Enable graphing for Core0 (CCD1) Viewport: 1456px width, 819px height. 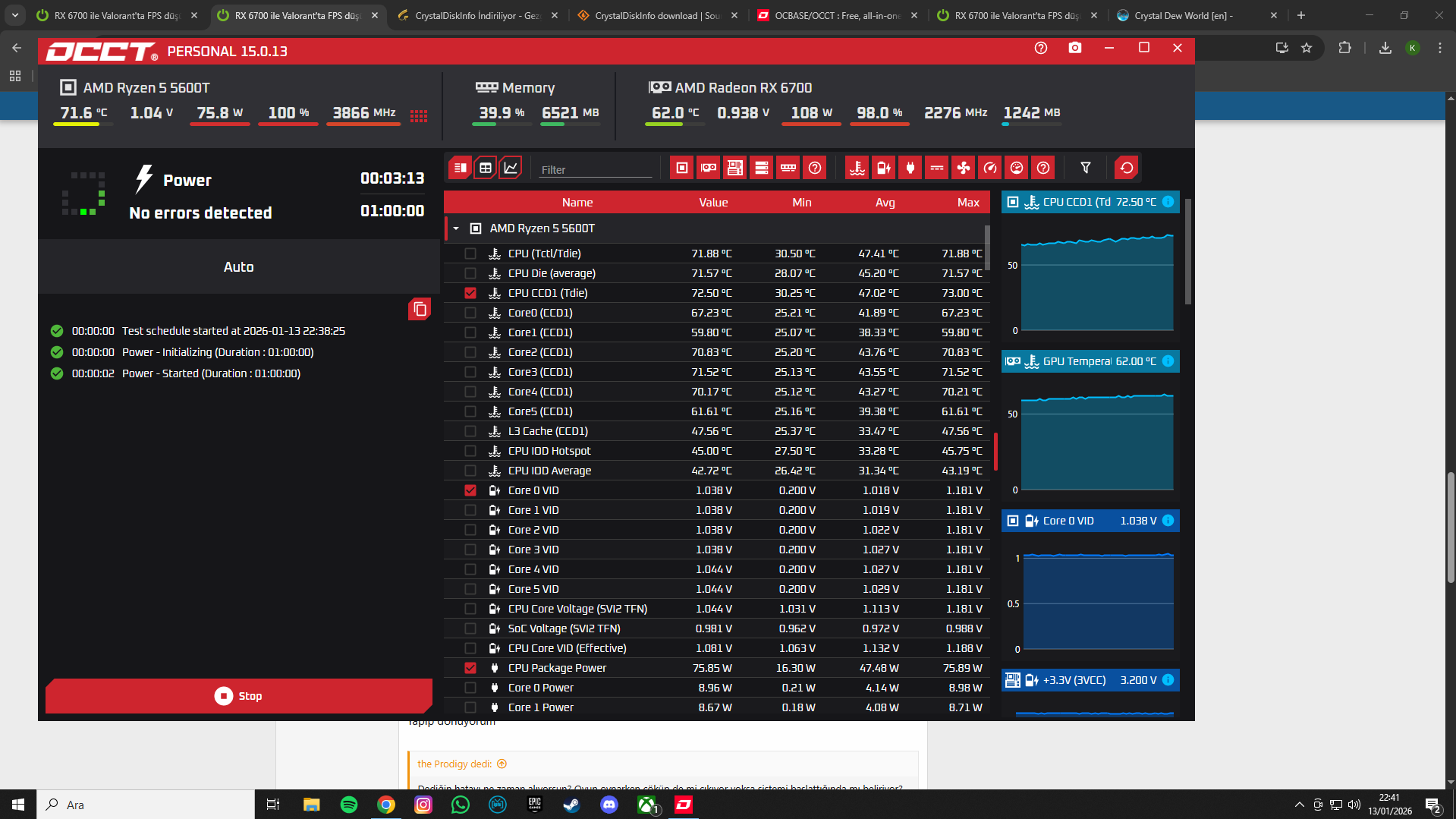pyautogui.click(x=470, y=313)
